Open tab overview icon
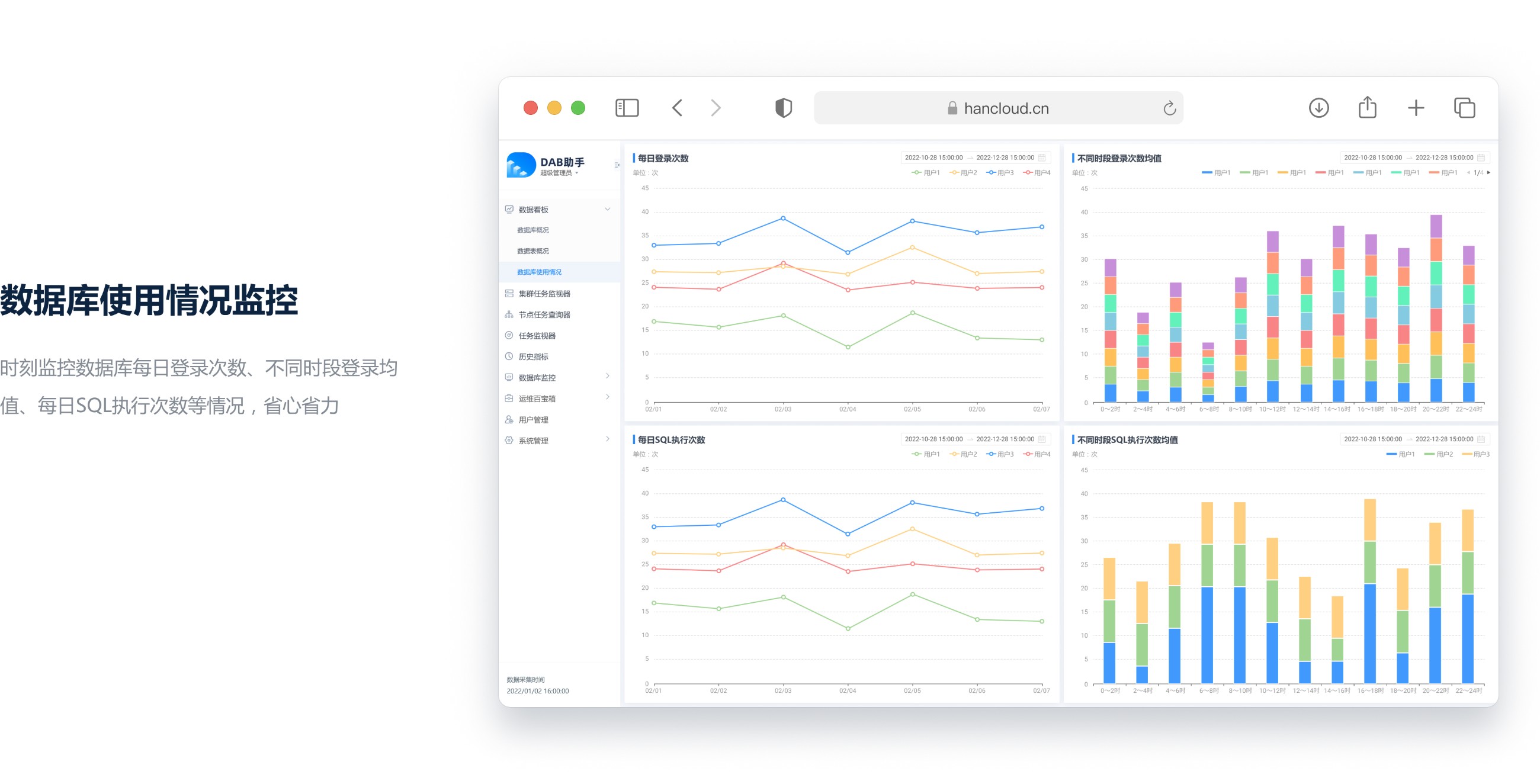This screenshot has width=1540, height=784. pyautogui.click(x=1464, y=108)
